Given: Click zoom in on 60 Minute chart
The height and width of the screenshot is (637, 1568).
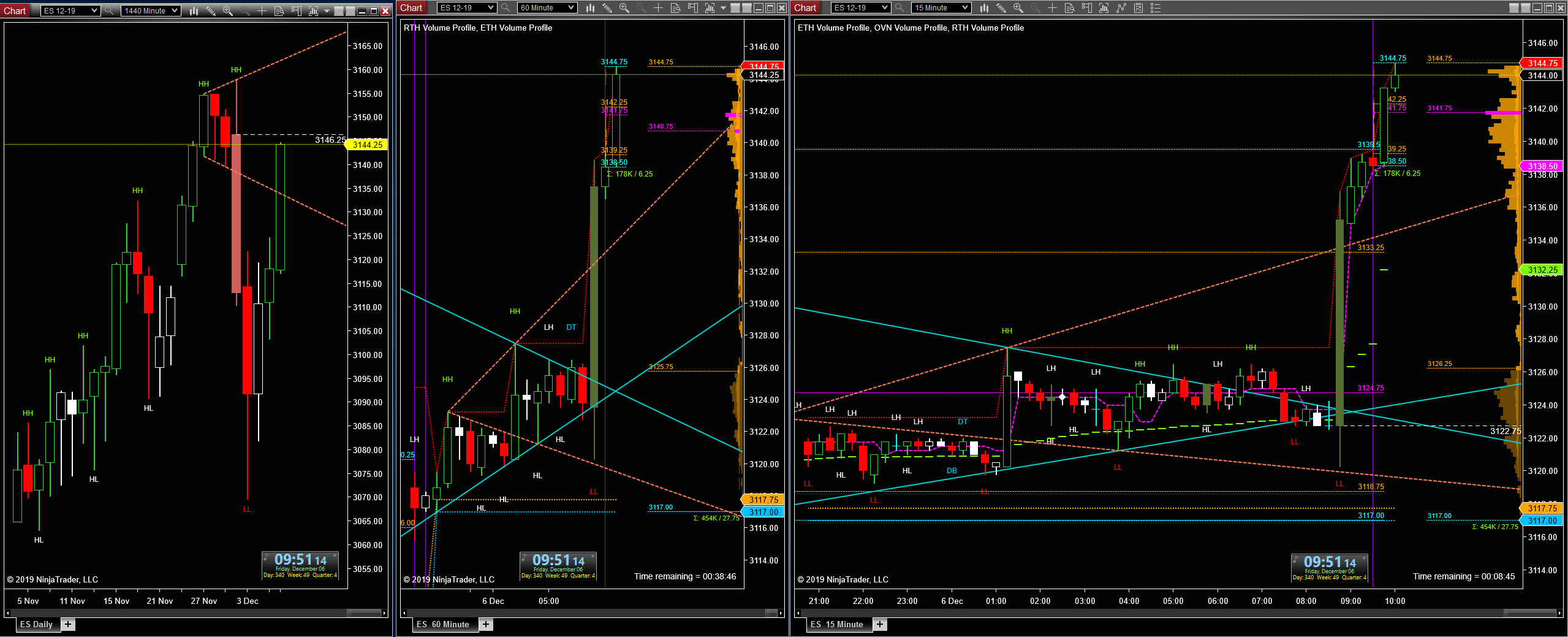Looking at the screenshot, I should (624, 8).
